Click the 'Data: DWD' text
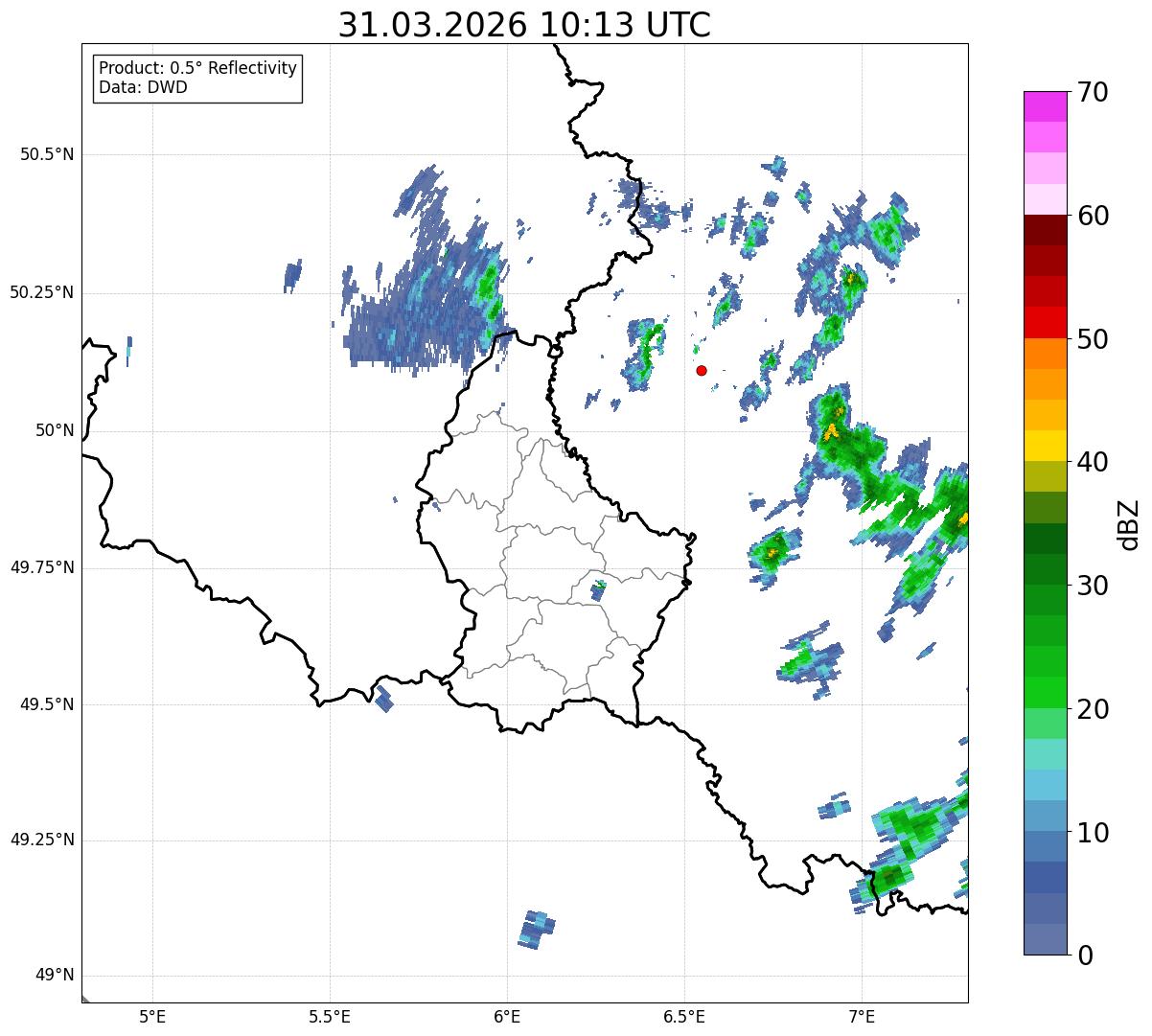Screen dimensions: 1152x1036 tap(143, 87)
